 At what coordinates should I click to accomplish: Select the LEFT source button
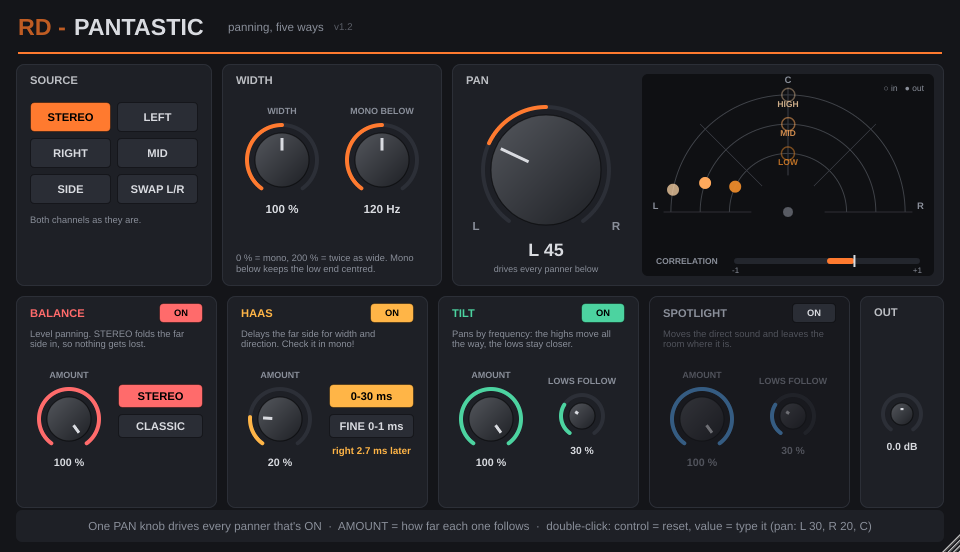click(157, 117)
